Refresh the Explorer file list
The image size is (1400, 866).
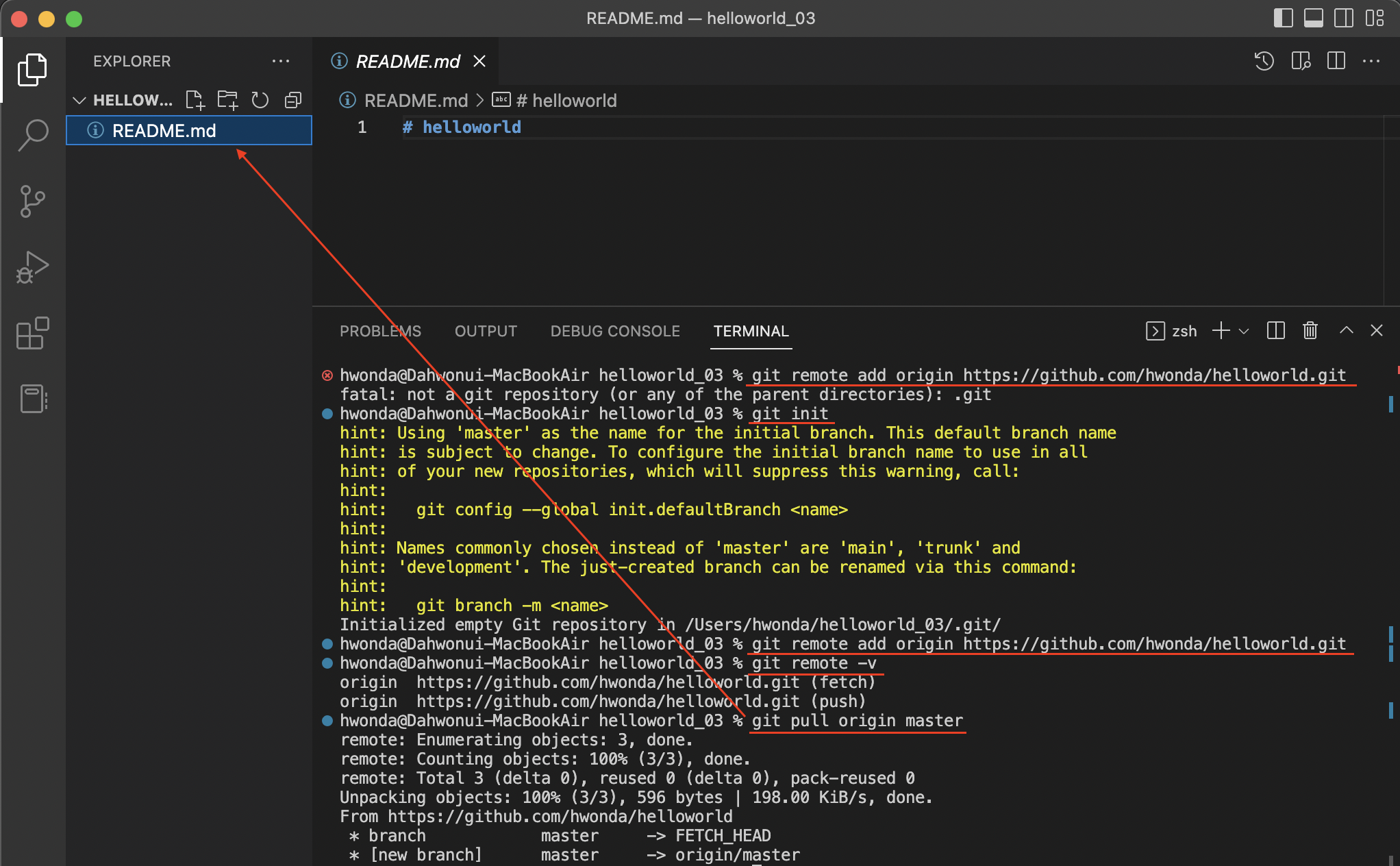(260, 100)
